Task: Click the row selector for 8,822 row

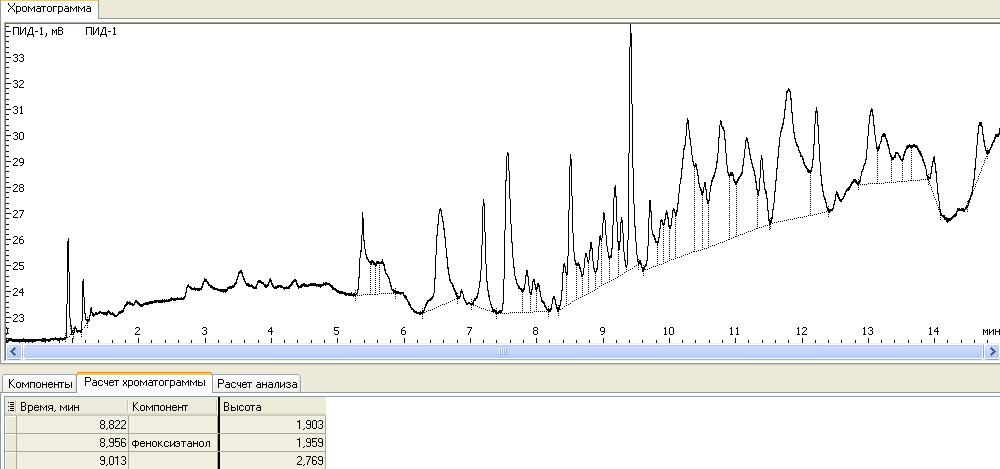Action: pos(10,425)
